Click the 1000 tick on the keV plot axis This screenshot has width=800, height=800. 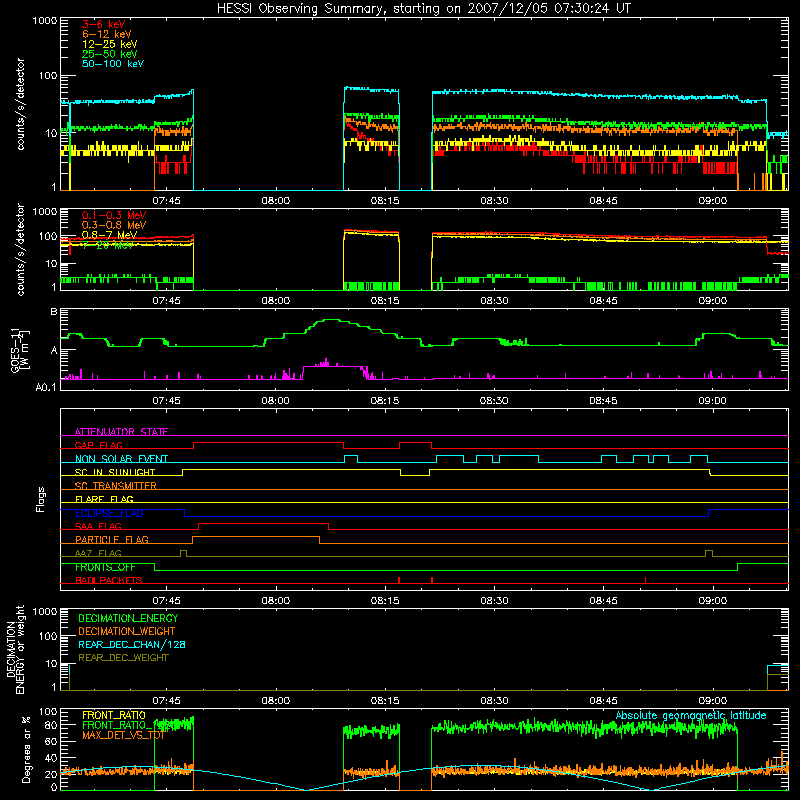(x=44, y=21)
